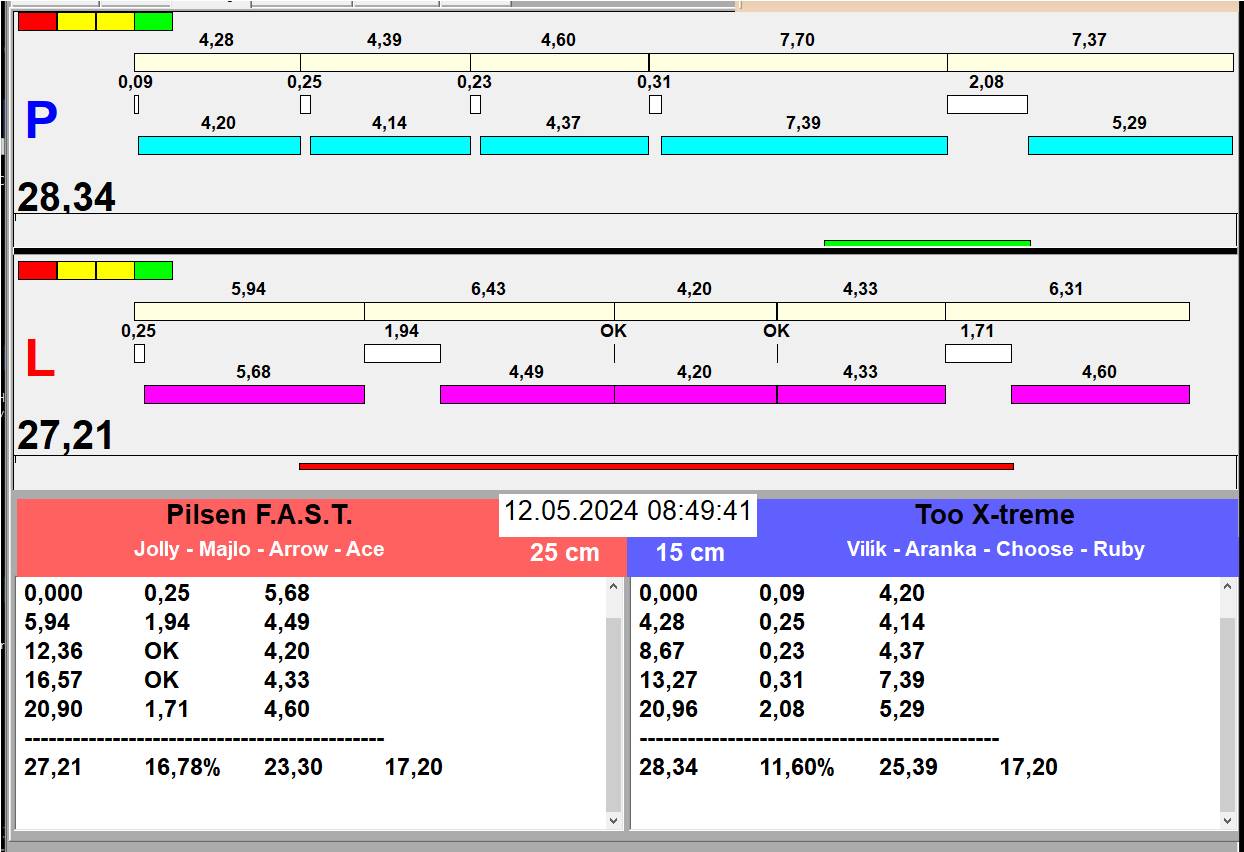Click 11,60% in the Too X-treme results list

coord(797,768)
